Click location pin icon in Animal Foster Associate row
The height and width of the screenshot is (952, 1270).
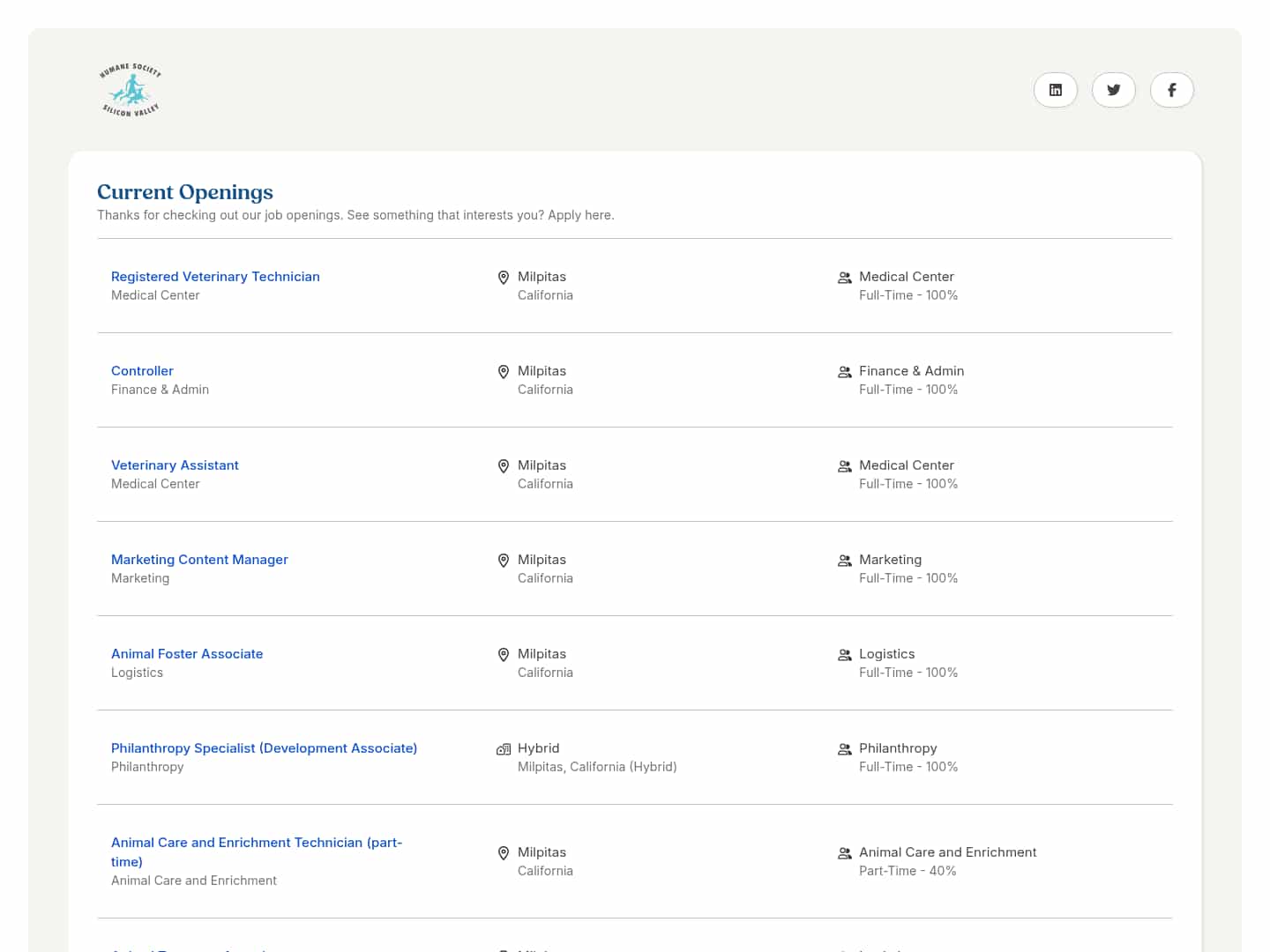tap(504, 655)
